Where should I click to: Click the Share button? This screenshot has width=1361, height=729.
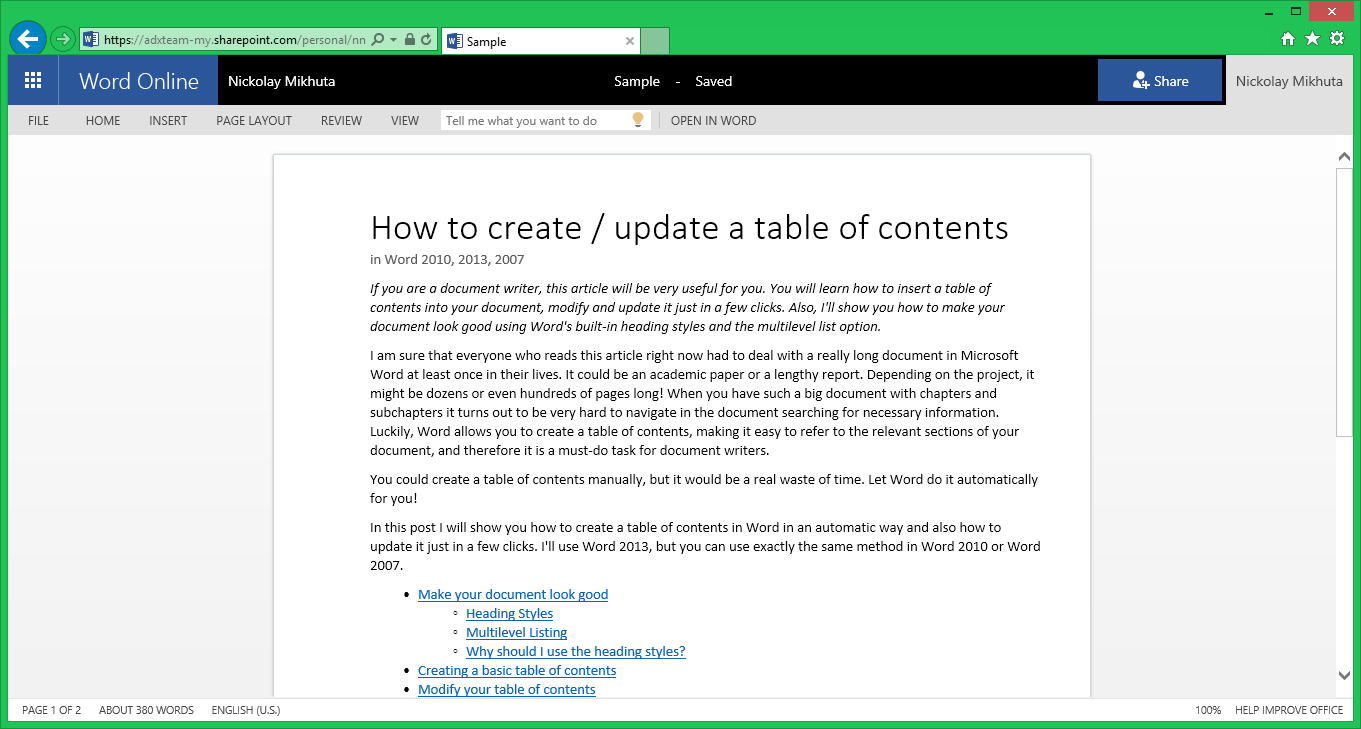coord(1160,81)
